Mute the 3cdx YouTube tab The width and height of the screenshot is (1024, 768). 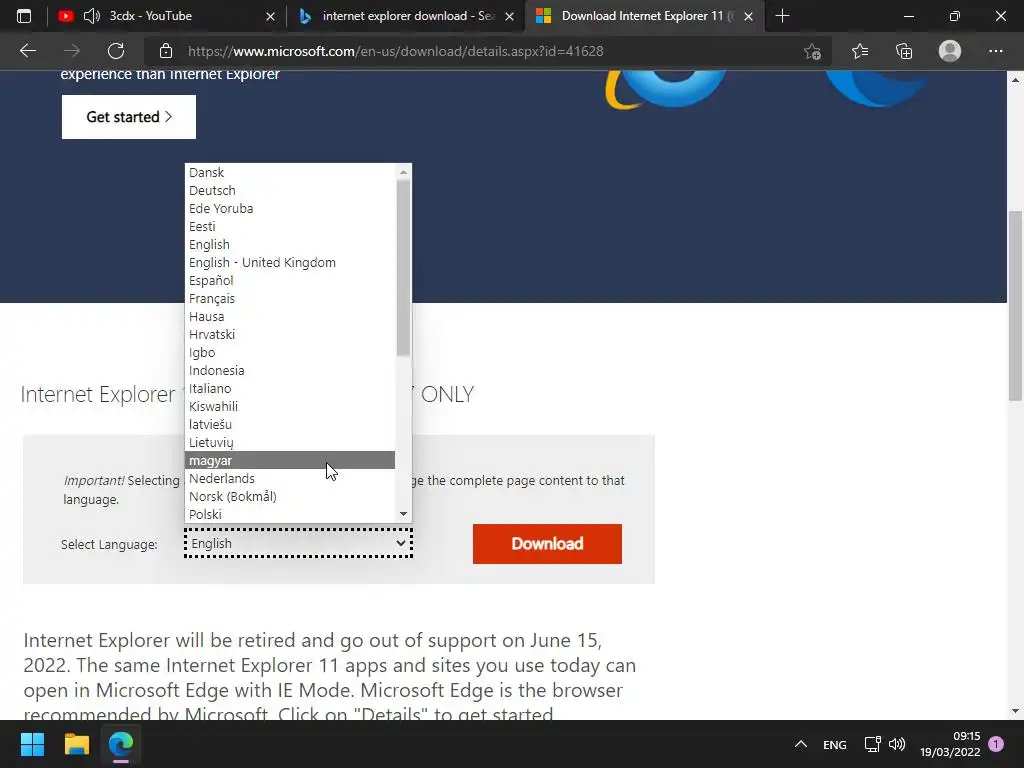(x=92, y=16)
